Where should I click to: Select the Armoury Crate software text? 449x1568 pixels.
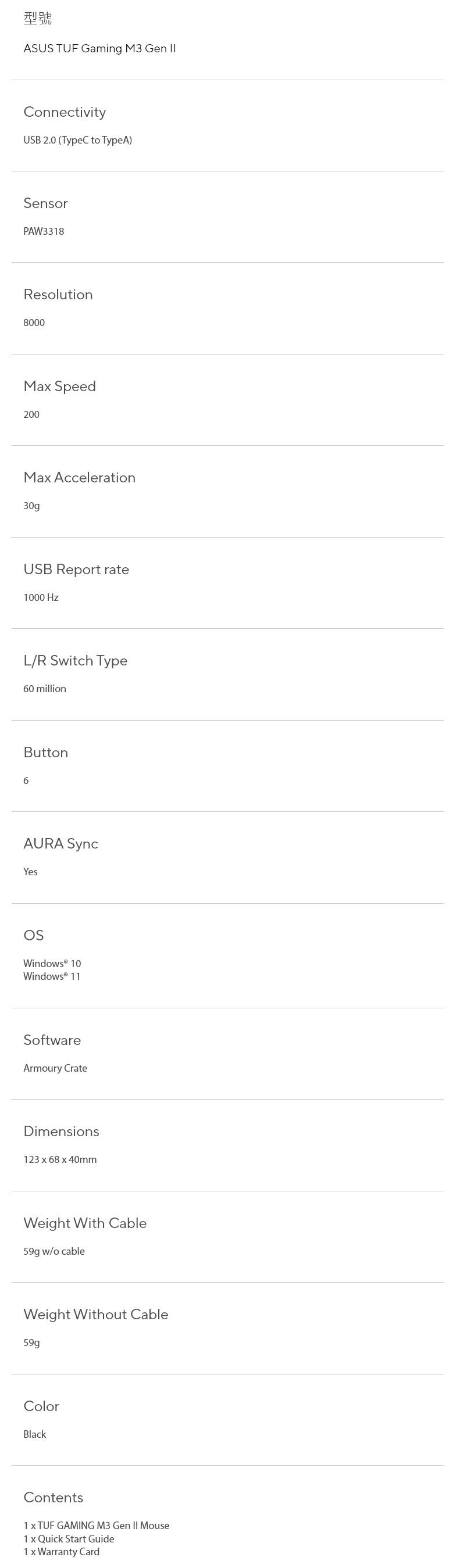55,1068
